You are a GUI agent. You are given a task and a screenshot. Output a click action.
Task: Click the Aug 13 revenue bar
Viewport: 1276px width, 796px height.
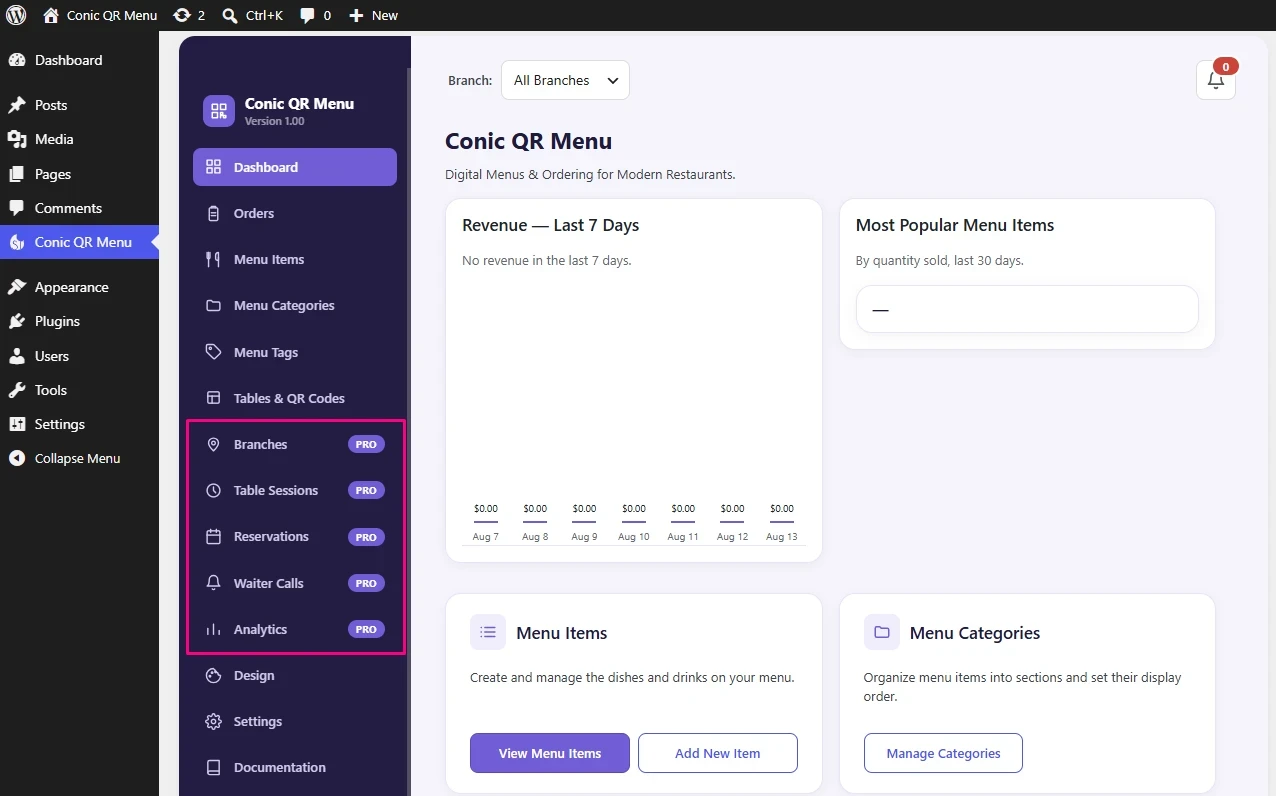(782, 521)
